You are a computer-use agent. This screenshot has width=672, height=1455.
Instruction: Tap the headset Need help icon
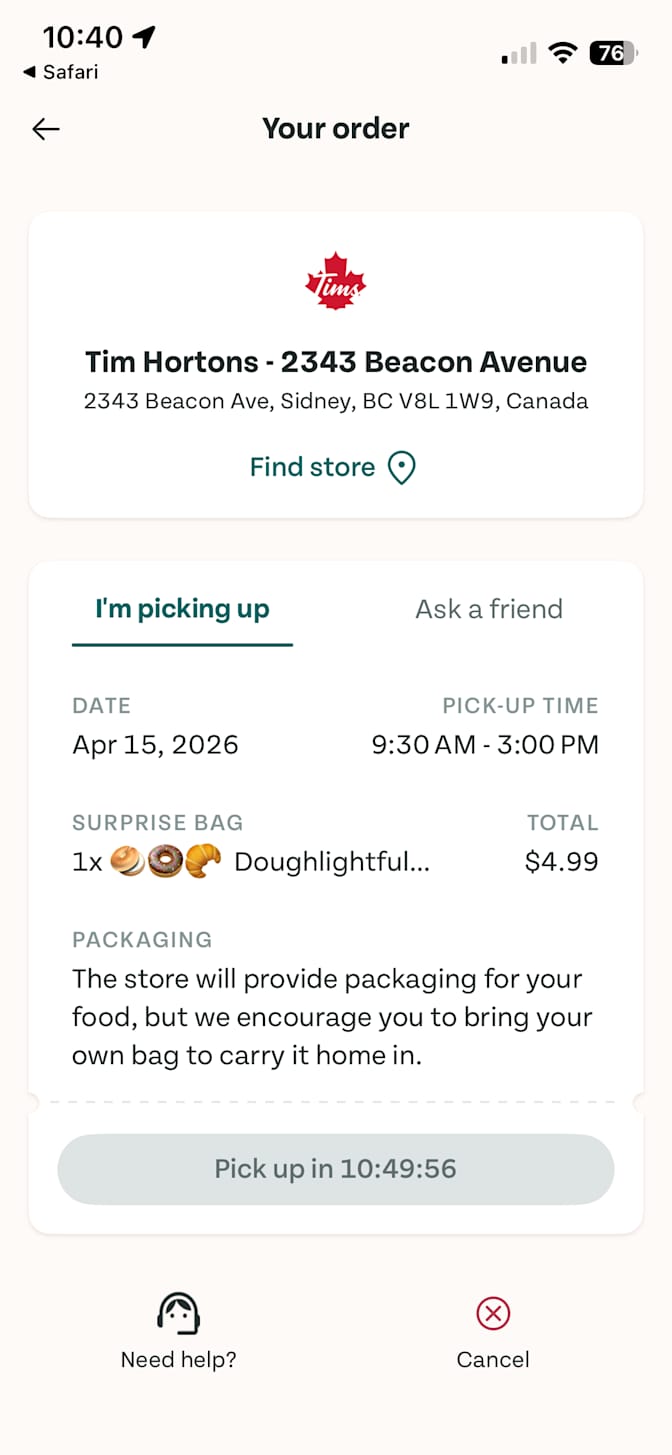179,1314
